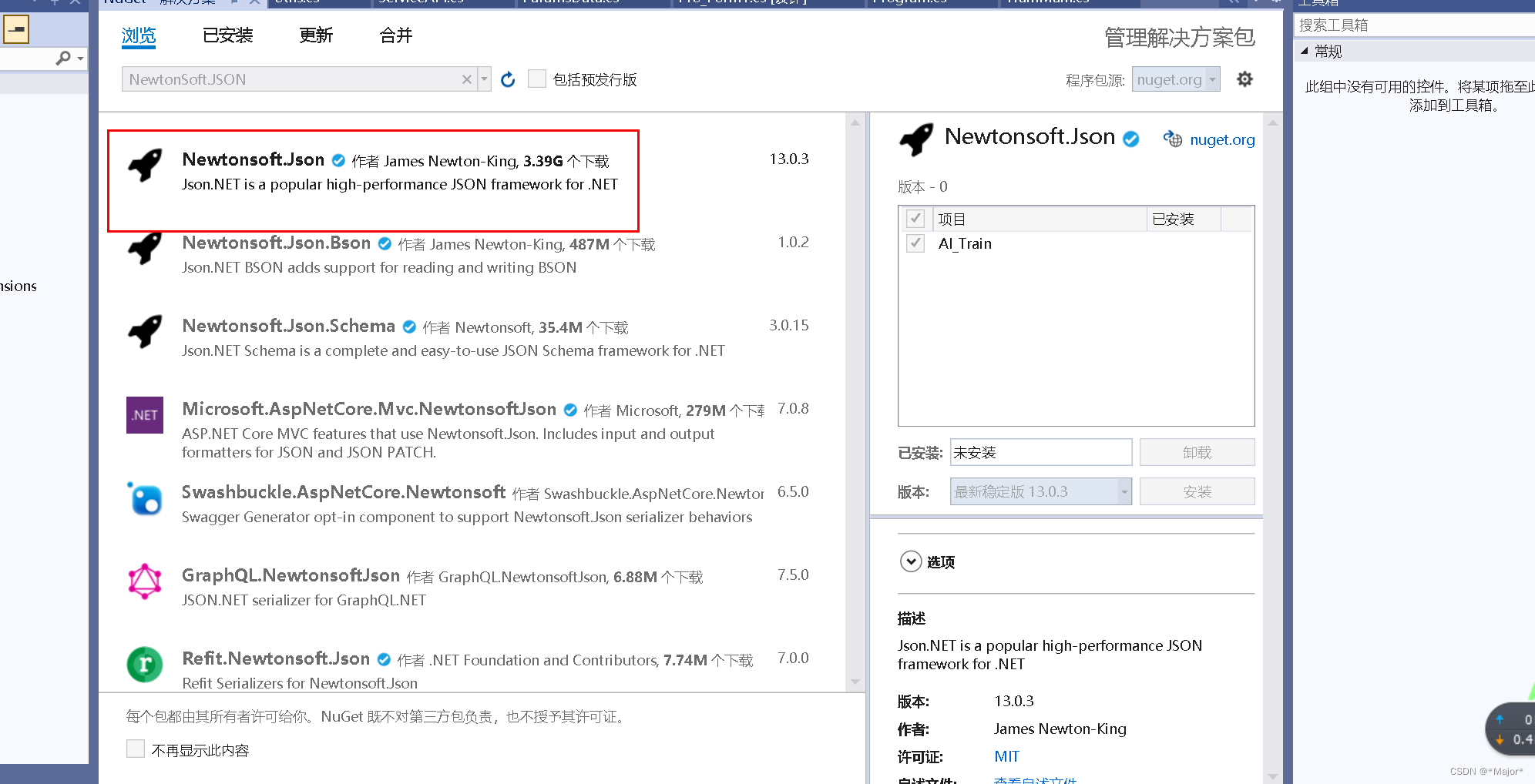Click in the NewtonSoft.JSON search field
Viewport: 1535px width, 784px height.
point(291,79)
